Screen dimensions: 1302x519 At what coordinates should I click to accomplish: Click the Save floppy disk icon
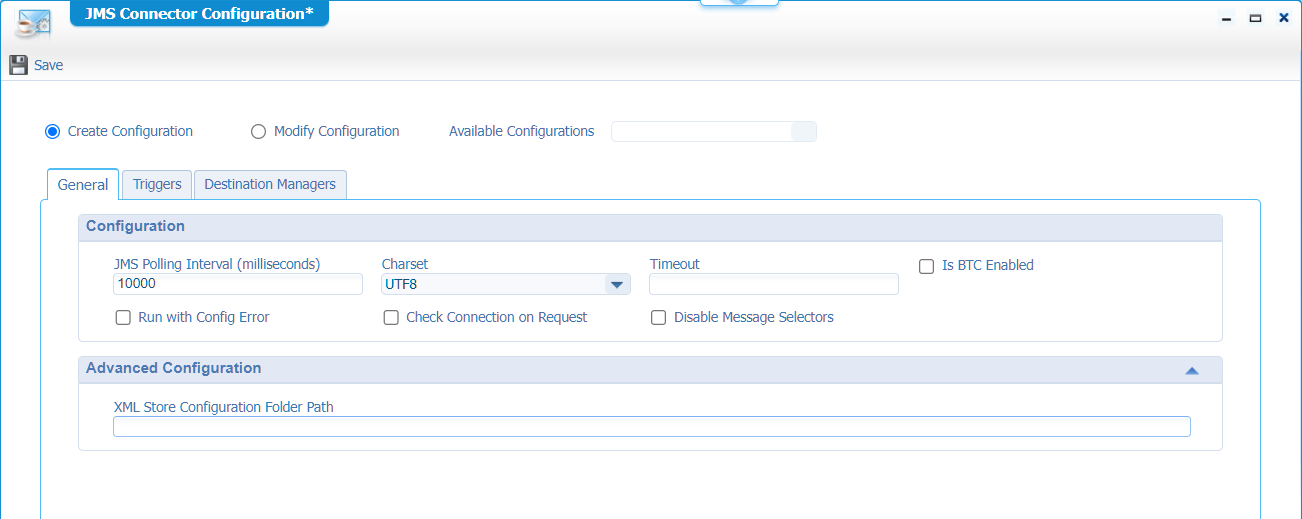[x=19, y=65]
